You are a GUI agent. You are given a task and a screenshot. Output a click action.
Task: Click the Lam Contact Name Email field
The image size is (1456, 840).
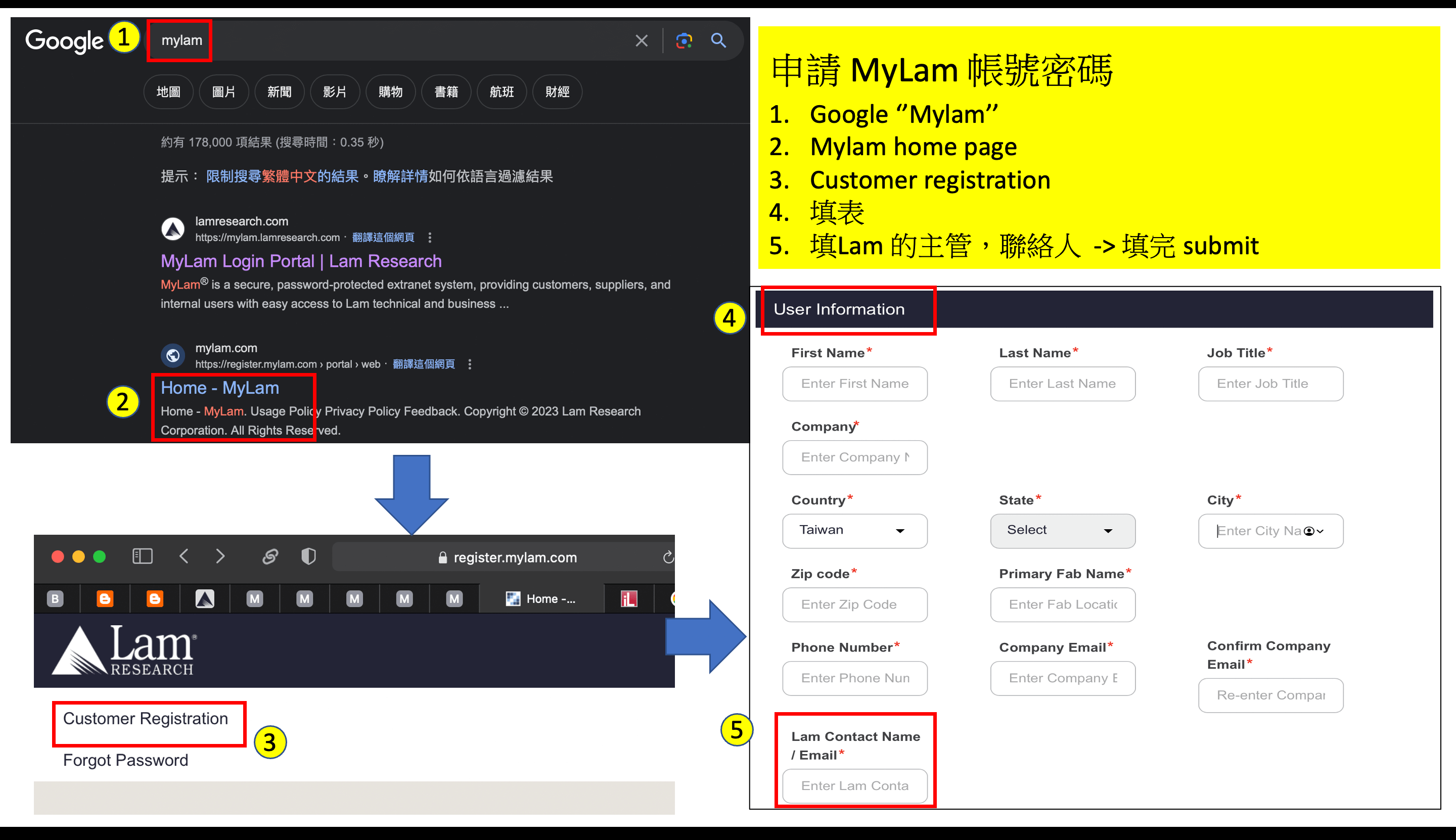(856, 786)
